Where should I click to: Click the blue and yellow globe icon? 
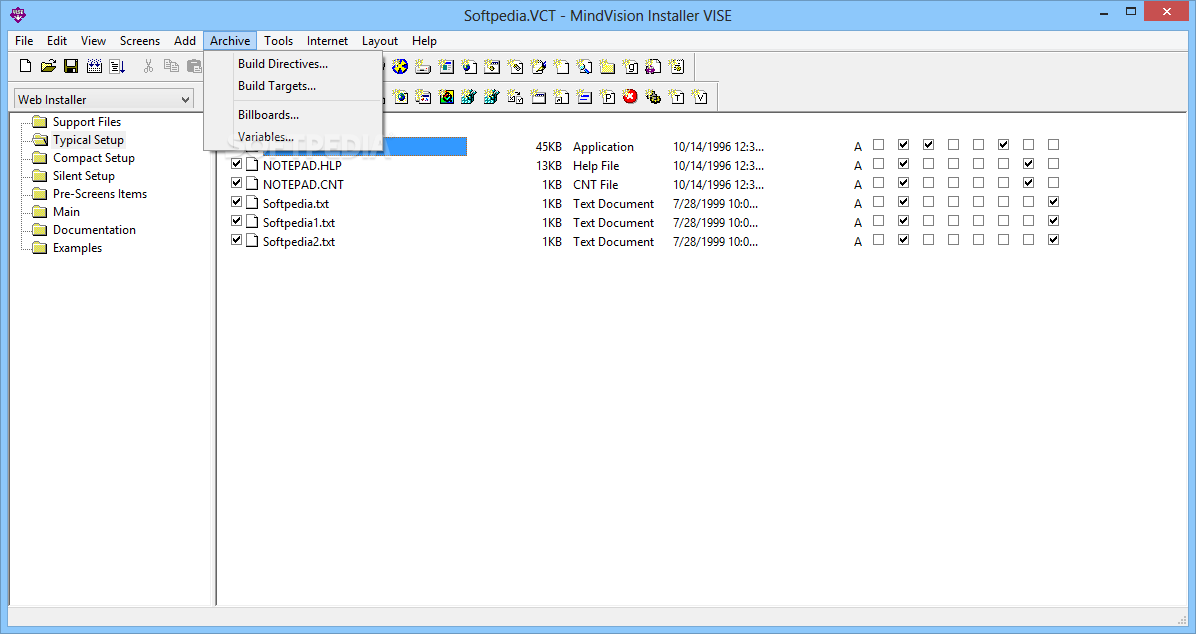click(x=400, y=66)
